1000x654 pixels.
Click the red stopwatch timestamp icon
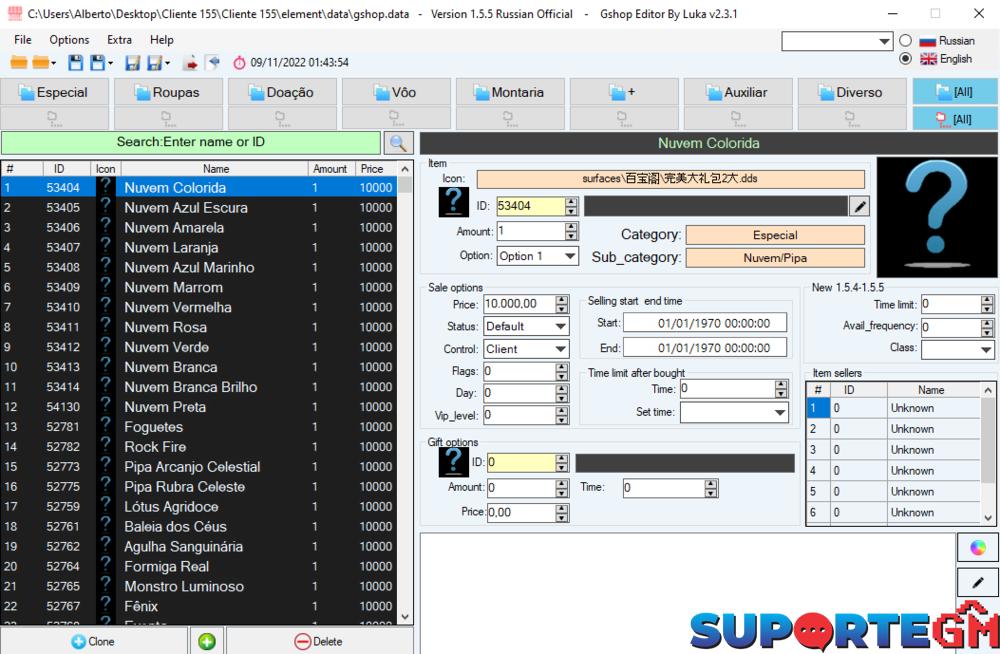coord(239,63)
